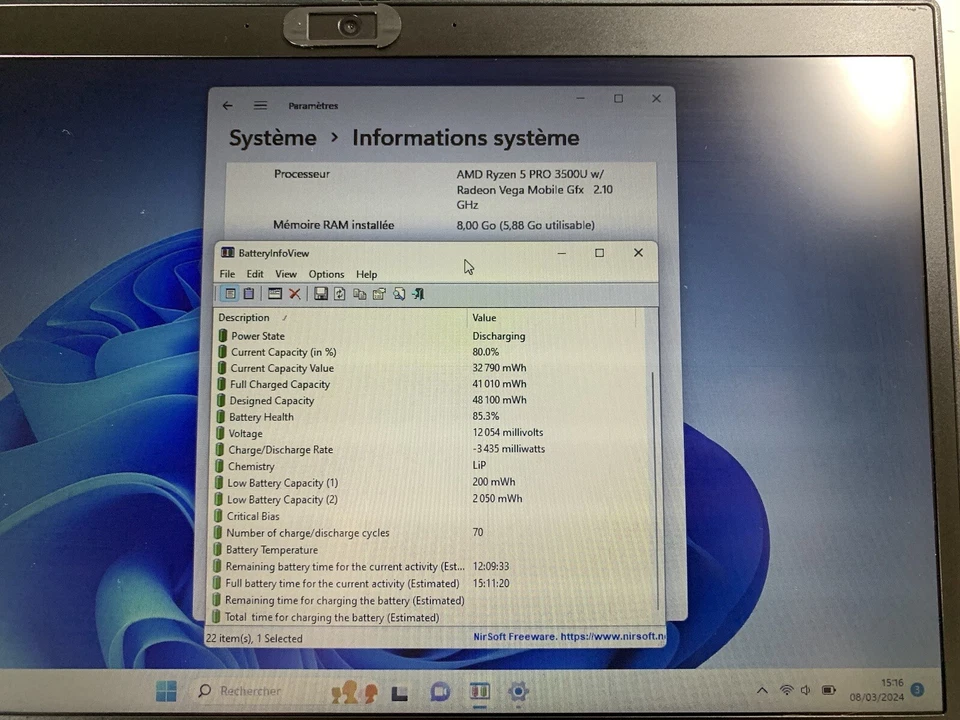The width and height of the screenshot is (960, 720).
Task: Click the Copy selected items icon
Action: [x=359, y=294]
